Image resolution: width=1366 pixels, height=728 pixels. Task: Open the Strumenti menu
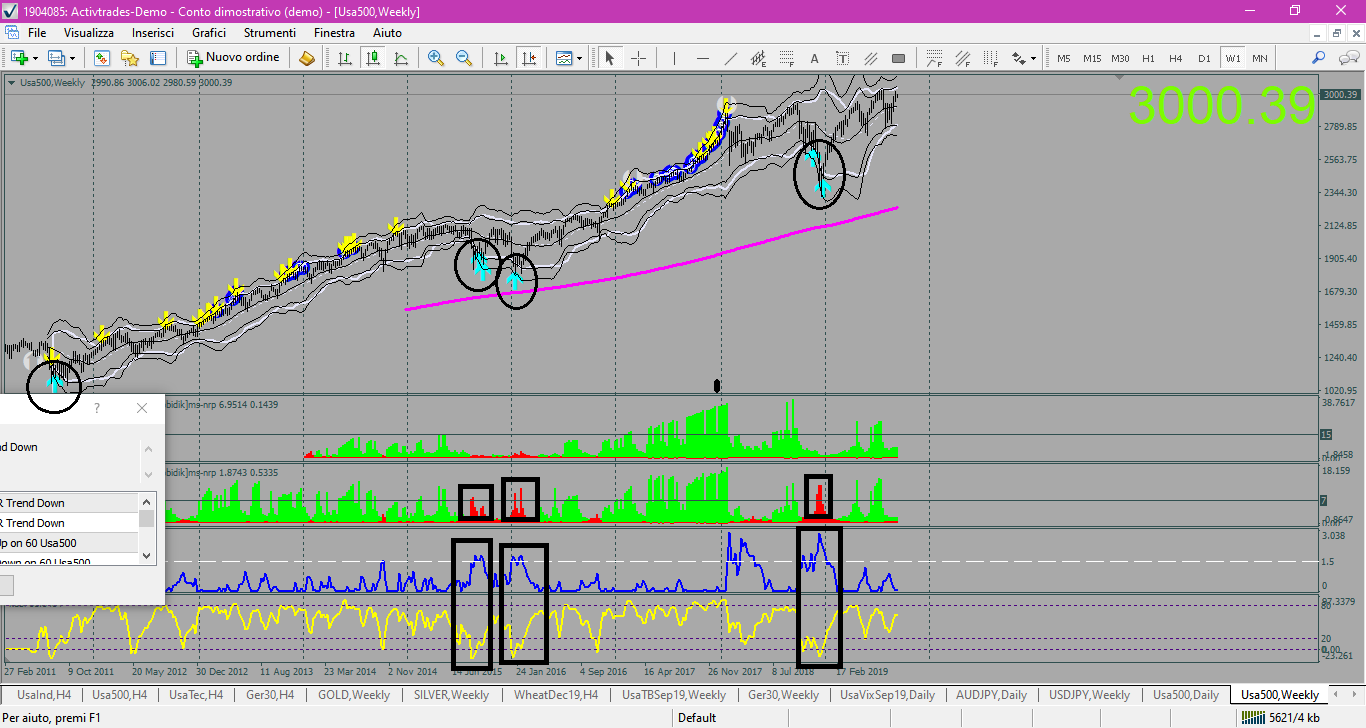[x=270, y=33]
